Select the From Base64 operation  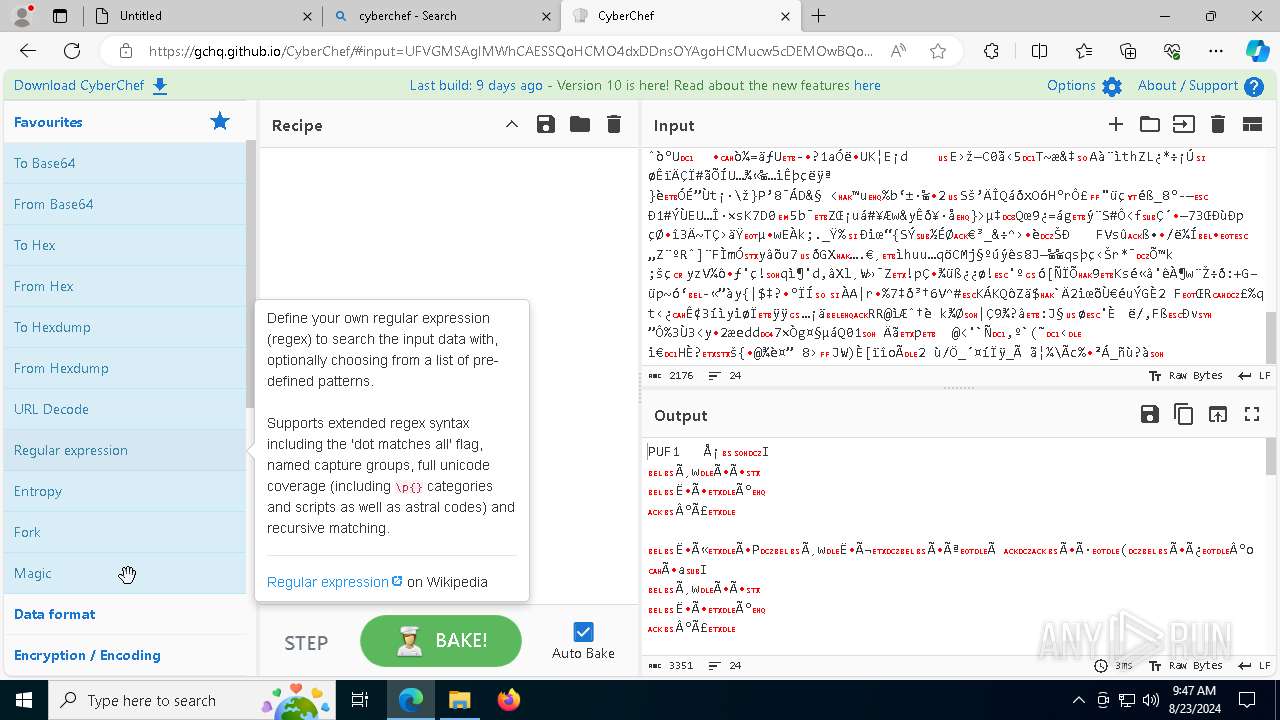tap(125, 204)
